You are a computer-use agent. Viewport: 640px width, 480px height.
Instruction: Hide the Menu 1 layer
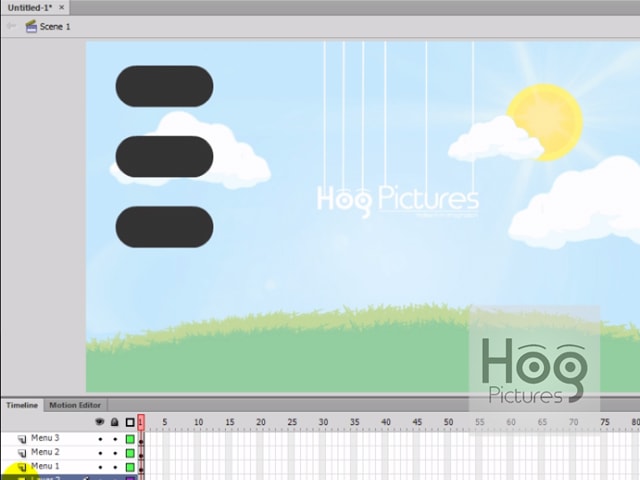click(x=100, y=467)
